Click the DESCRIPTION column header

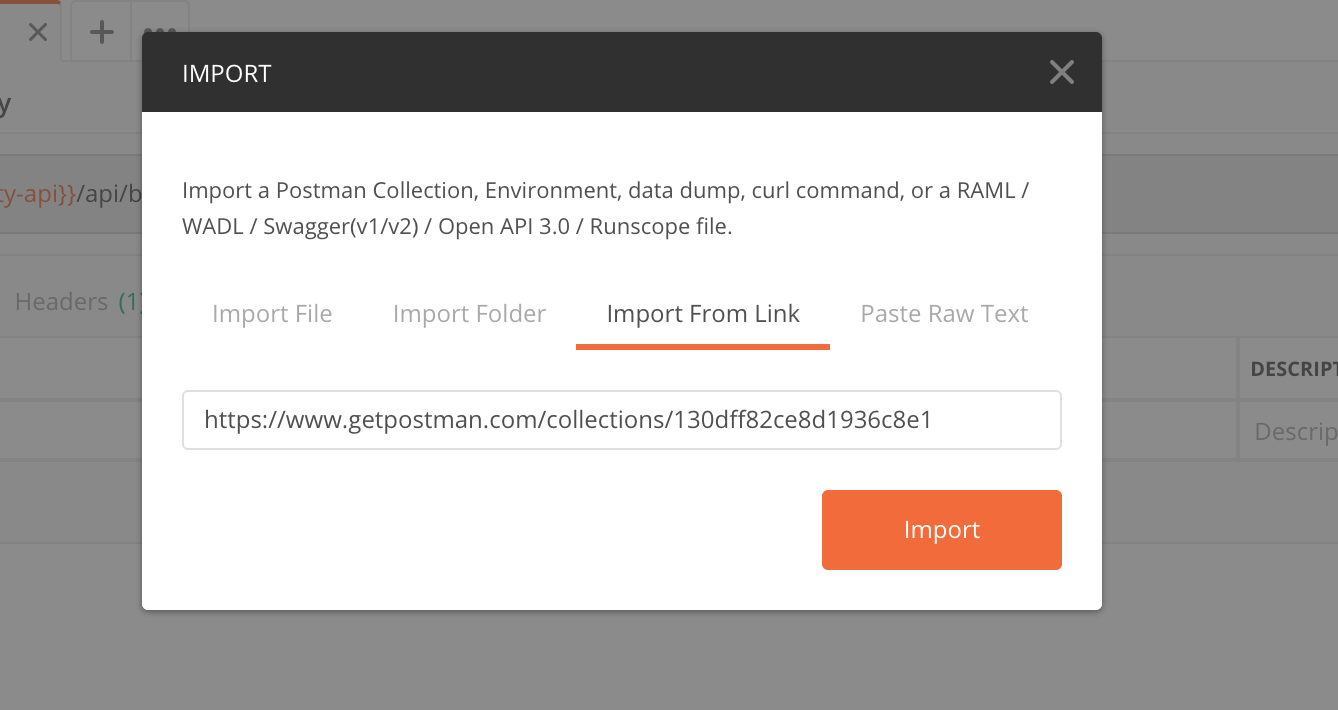[1292, 367]
